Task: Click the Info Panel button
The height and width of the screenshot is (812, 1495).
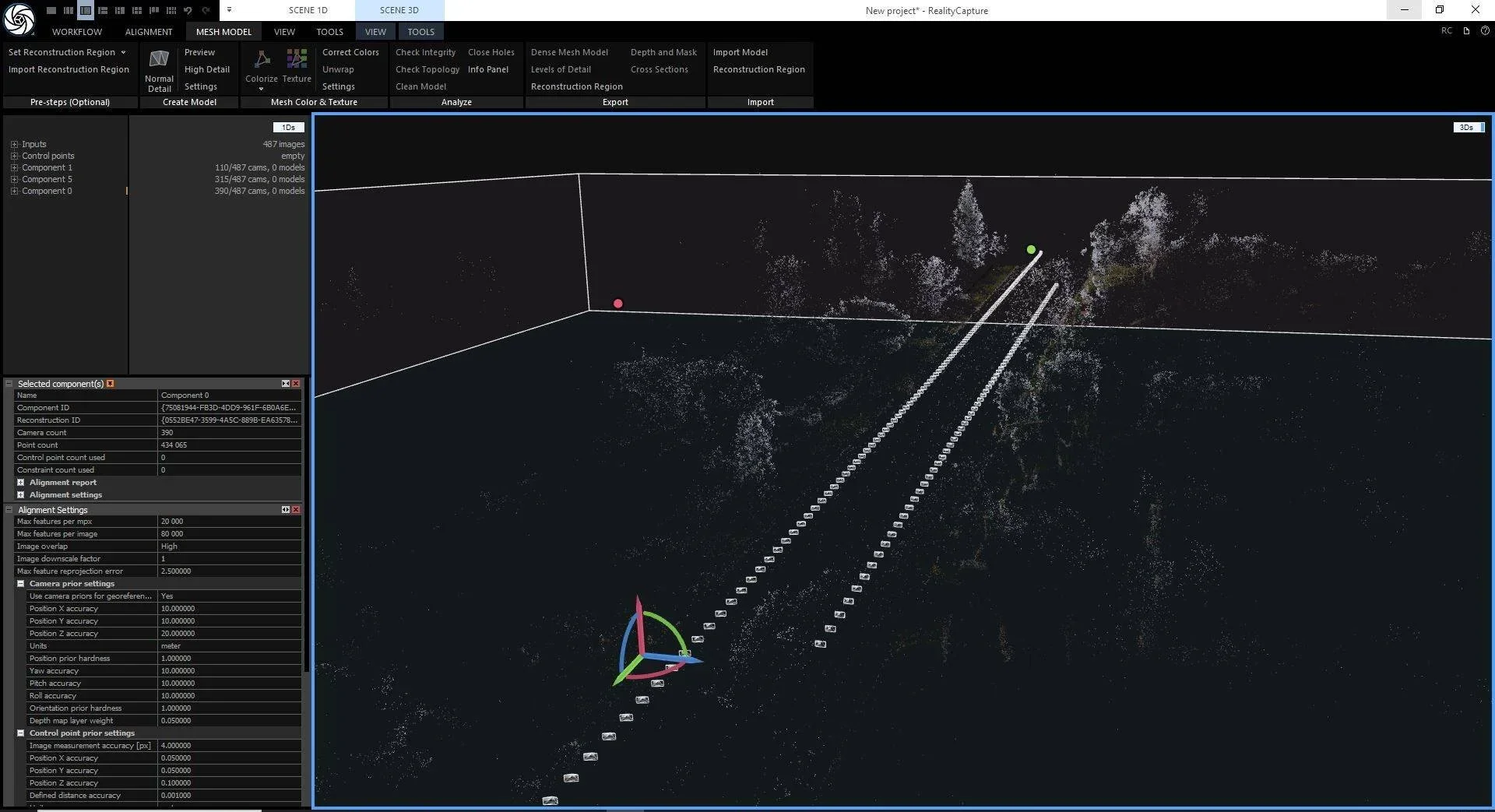Action: (x=488, y=69)
